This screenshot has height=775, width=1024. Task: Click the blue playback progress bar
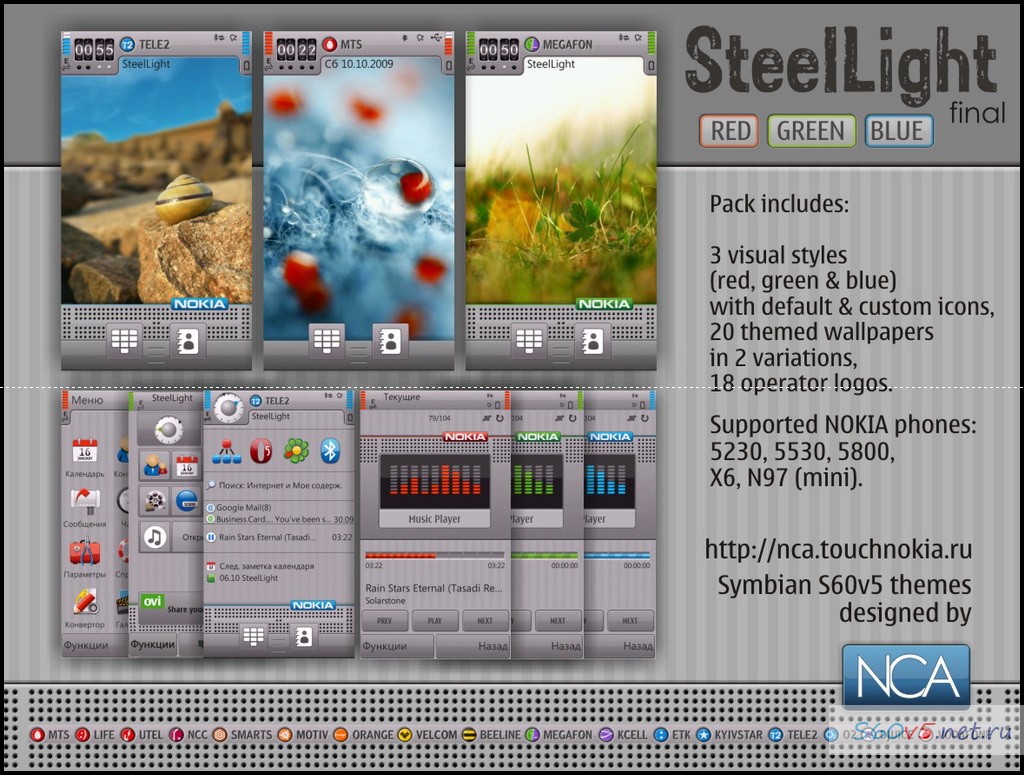click(x=618, y=556)
